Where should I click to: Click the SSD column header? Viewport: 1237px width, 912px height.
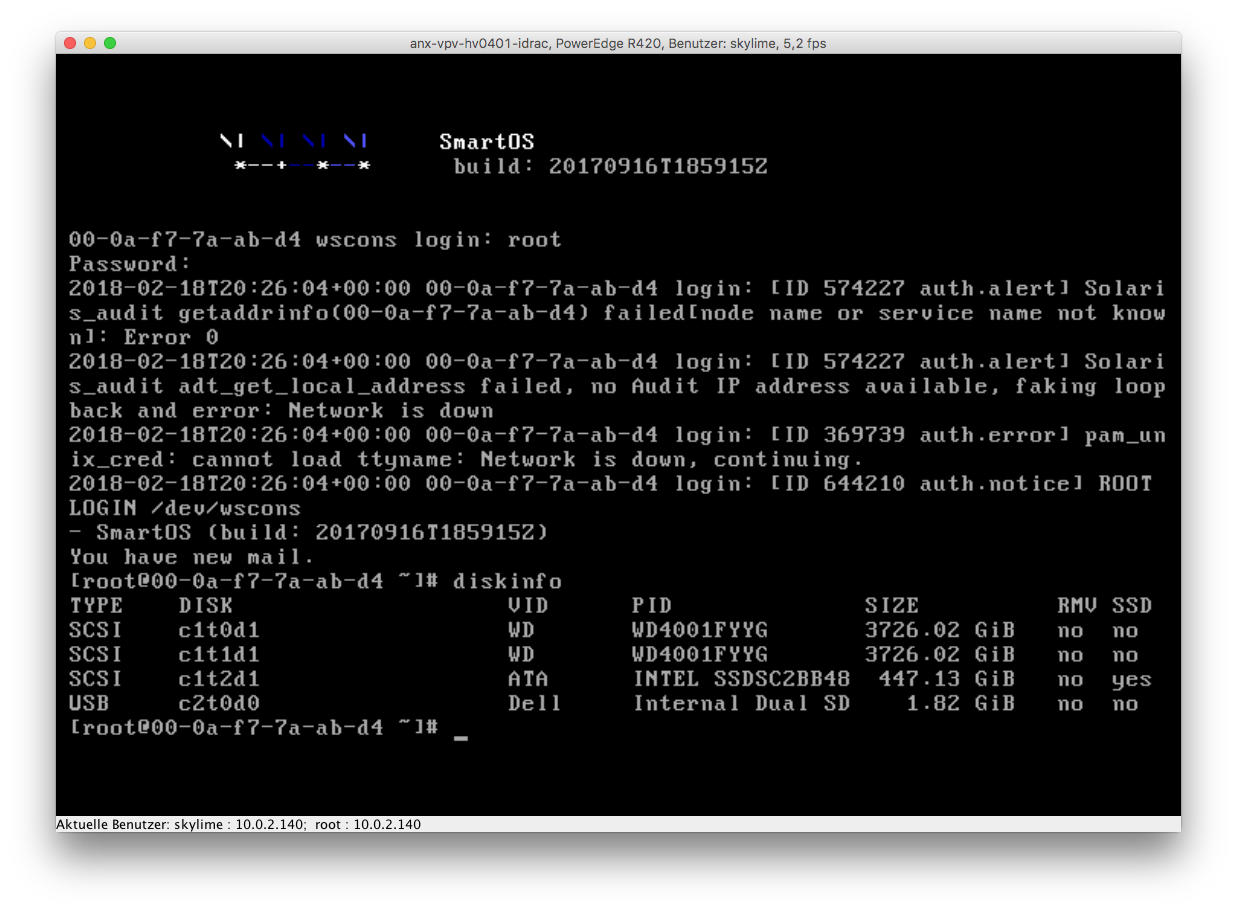(1131, 606)
